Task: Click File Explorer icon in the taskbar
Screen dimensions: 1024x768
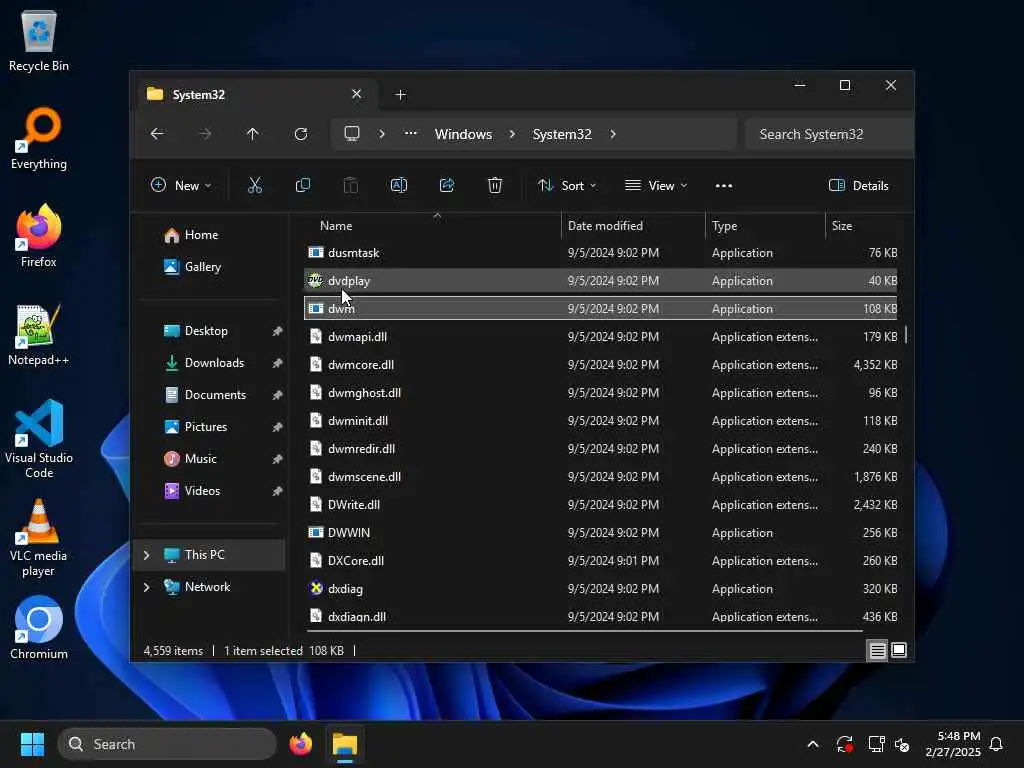Action: tap(345, 744)
